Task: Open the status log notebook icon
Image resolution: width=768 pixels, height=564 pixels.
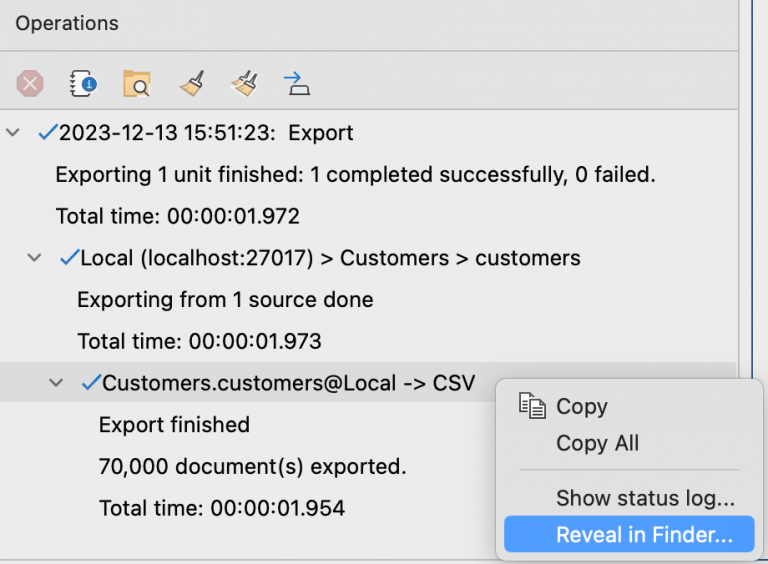Action: (83, 84)
